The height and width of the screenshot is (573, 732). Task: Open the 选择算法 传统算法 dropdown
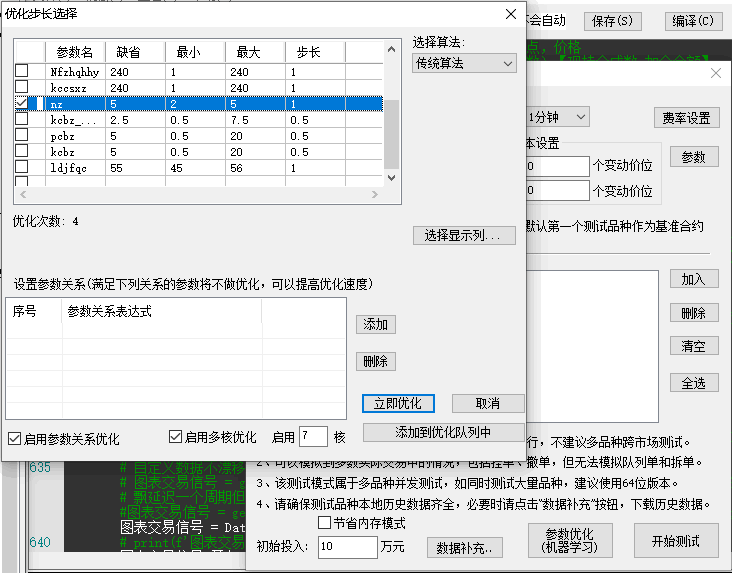[464, 63]
